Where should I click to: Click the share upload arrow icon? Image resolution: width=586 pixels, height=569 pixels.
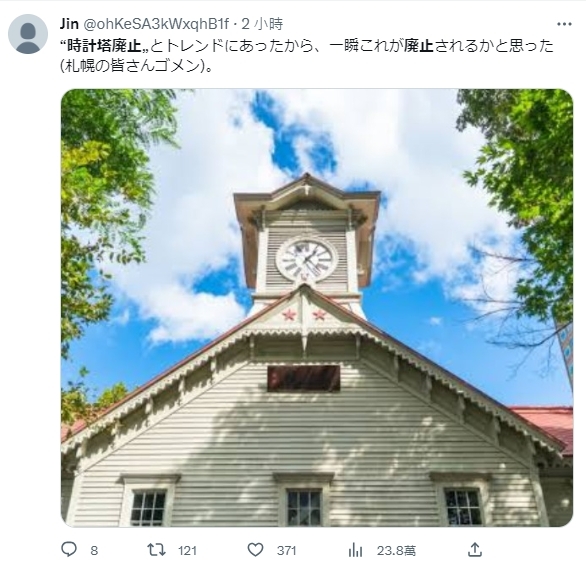(475, 550)
